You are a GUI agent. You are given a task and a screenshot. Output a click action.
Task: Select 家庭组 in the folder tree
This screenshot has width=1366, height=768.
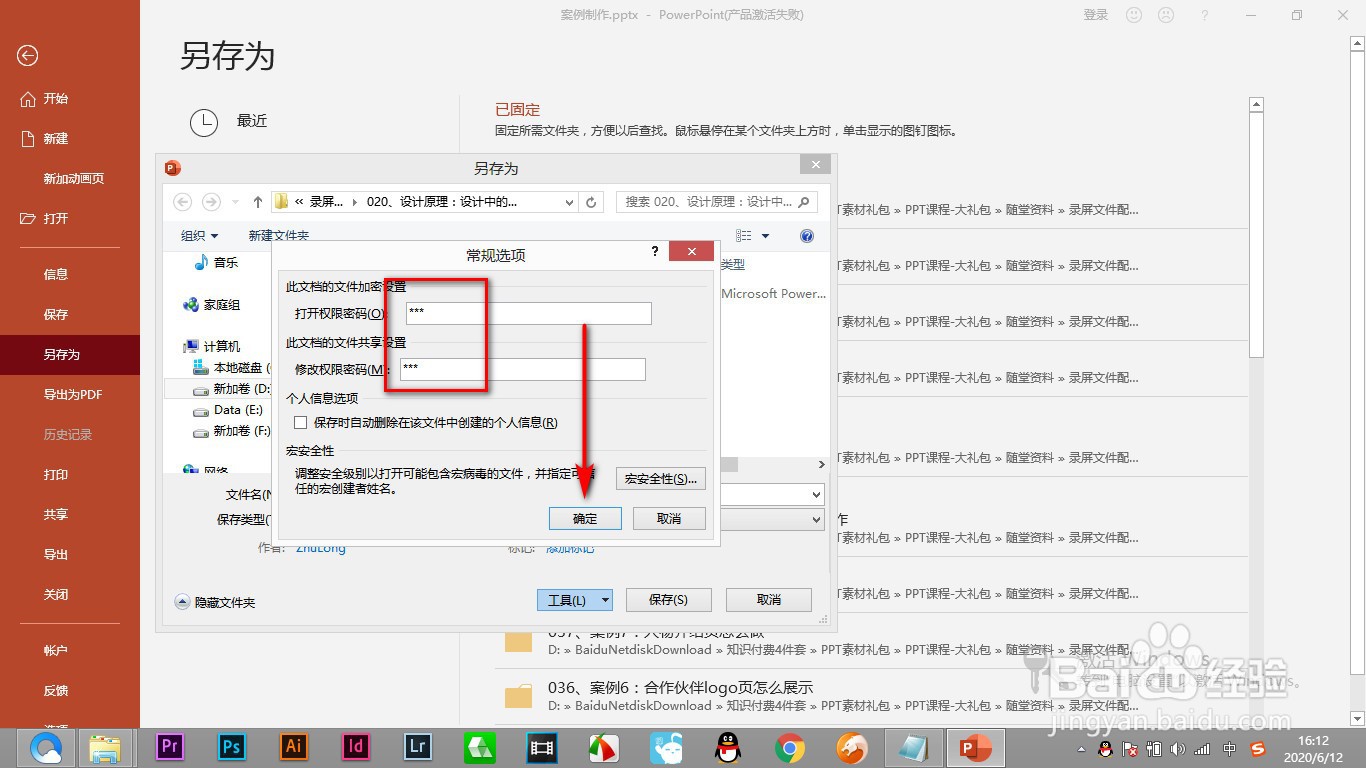click(212, 305)
